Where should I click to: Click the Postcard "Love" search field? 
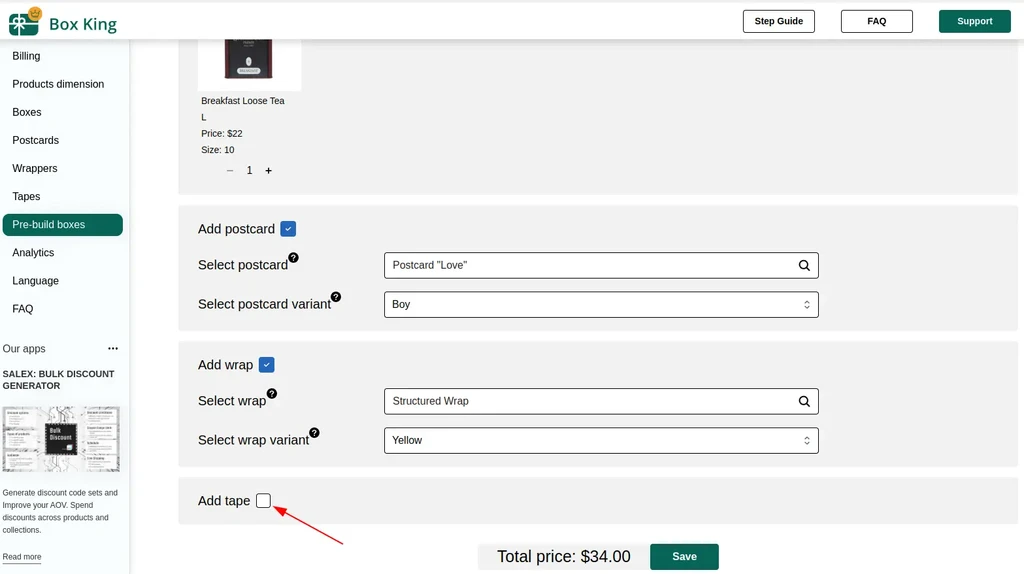point(601,265)
